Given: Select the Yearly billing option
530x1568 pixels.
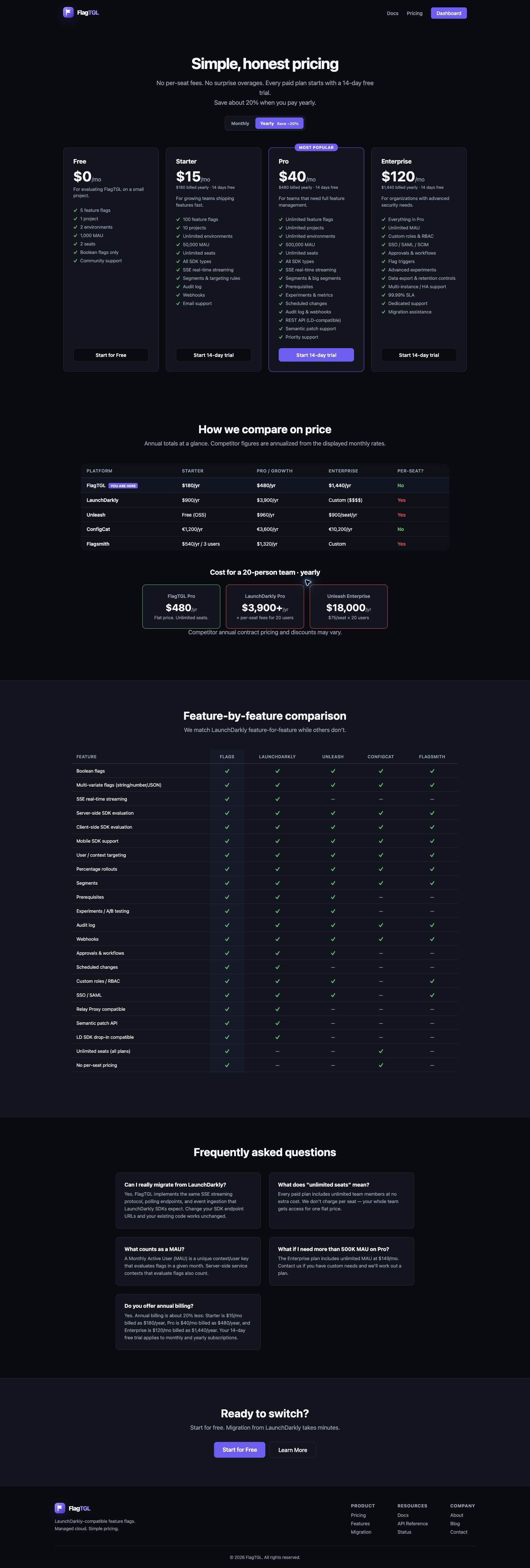Looking at the screenshot, I should coord(279,124).
